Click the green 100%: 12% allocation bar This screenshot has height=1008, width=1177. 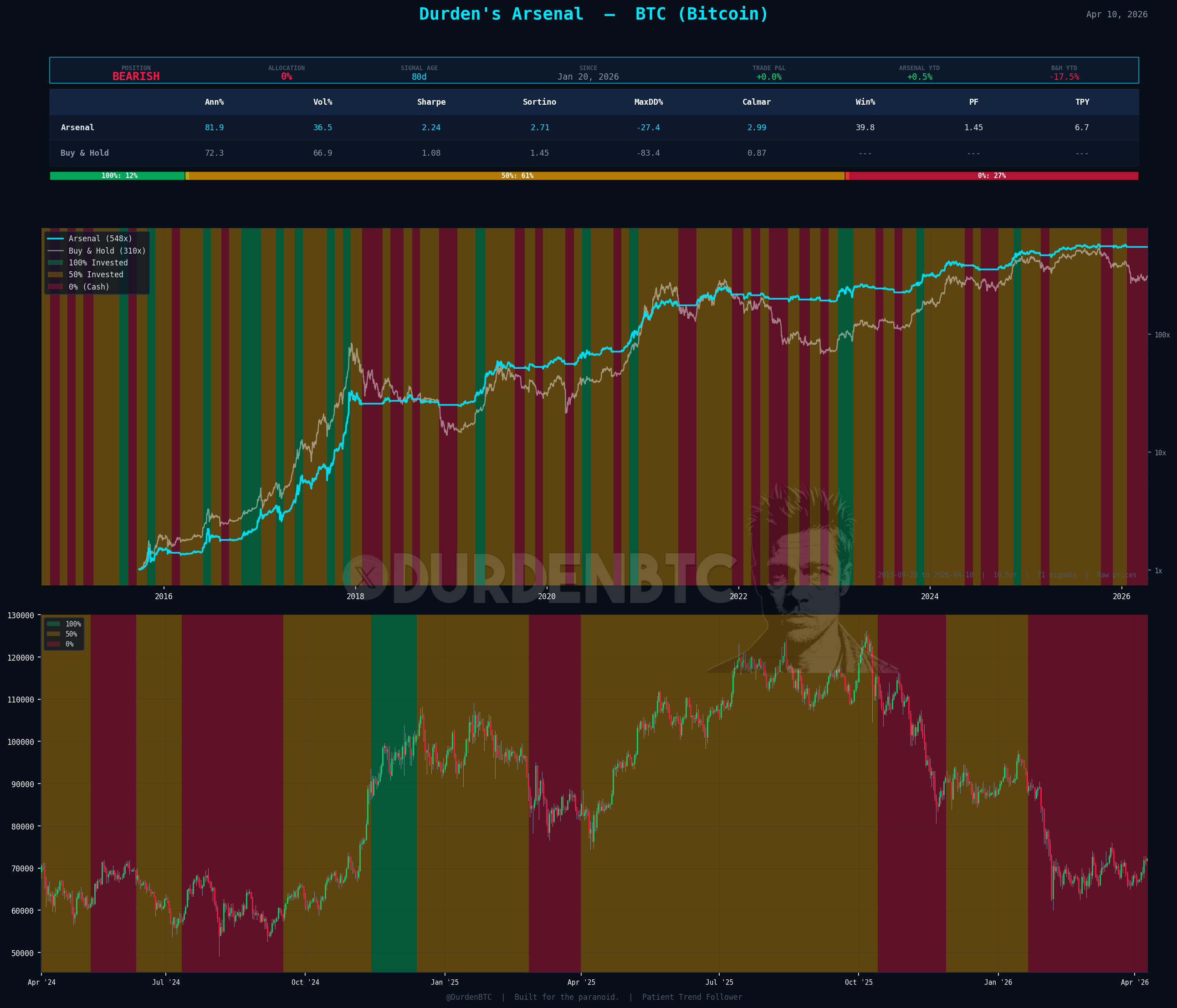click(118, 176)
